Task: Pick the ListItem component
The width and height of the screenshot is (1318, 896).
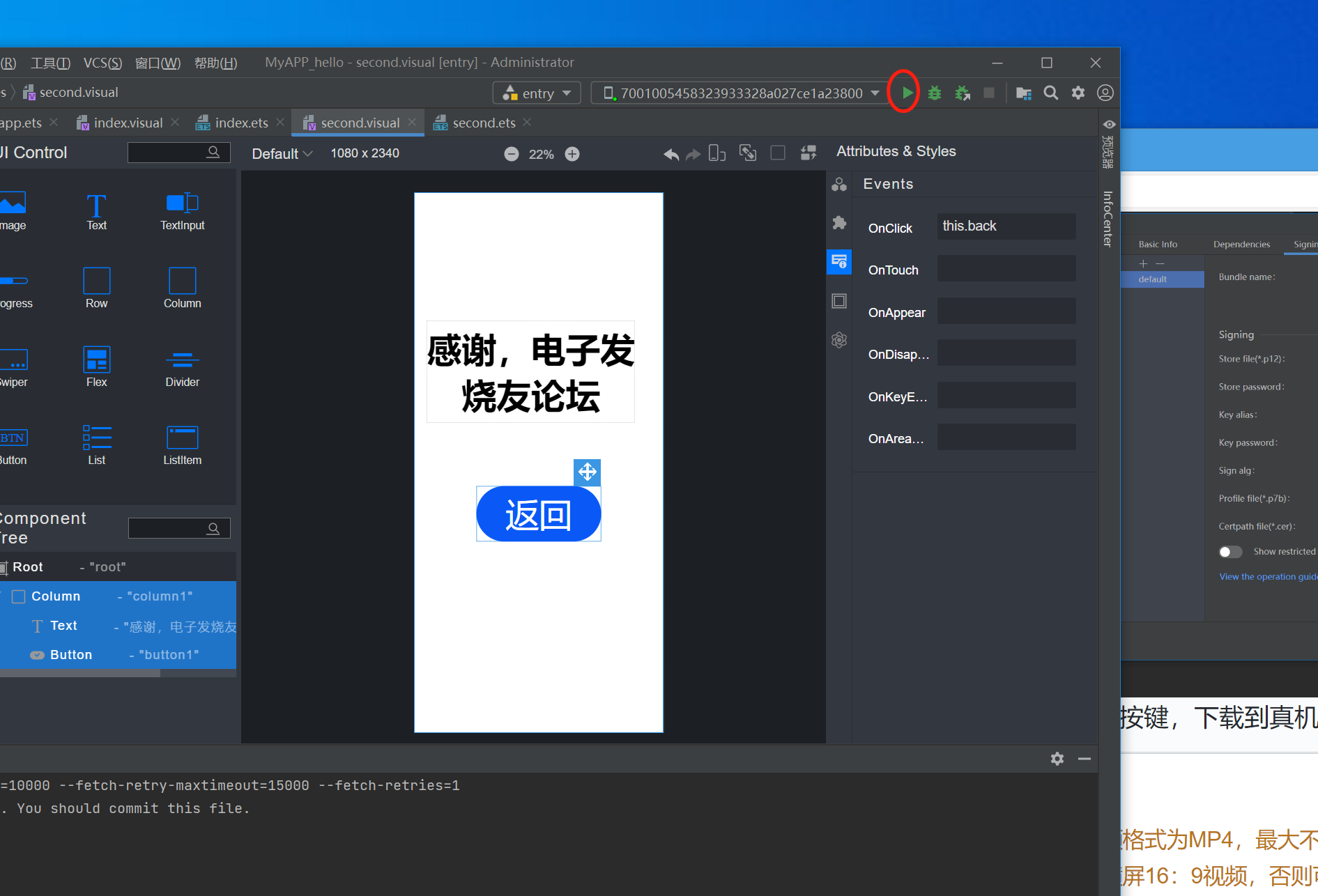Action: click(183, 445)
